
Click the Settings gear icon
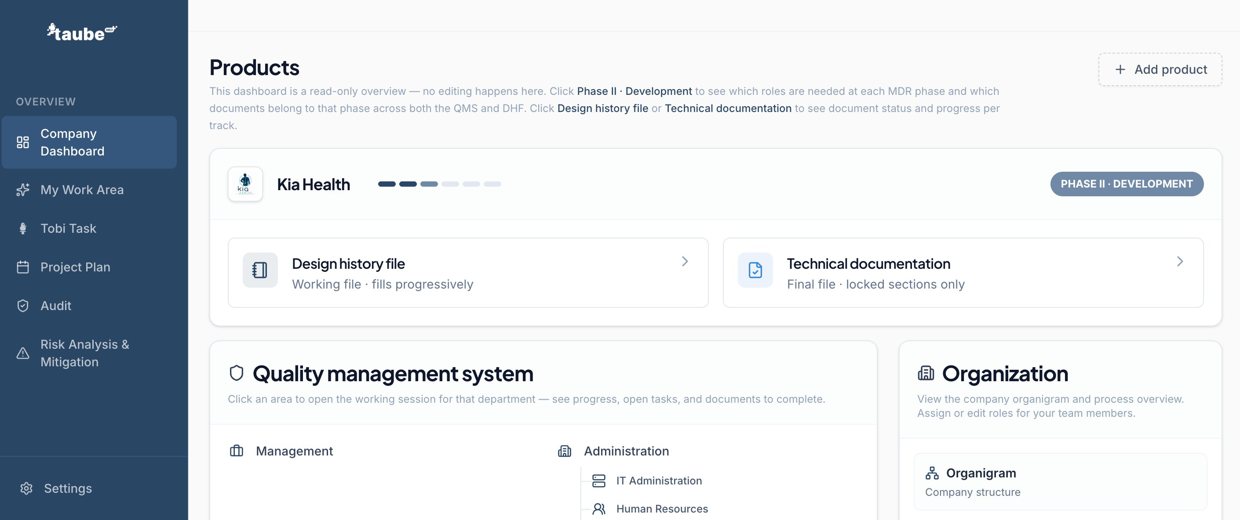[27, 489]
